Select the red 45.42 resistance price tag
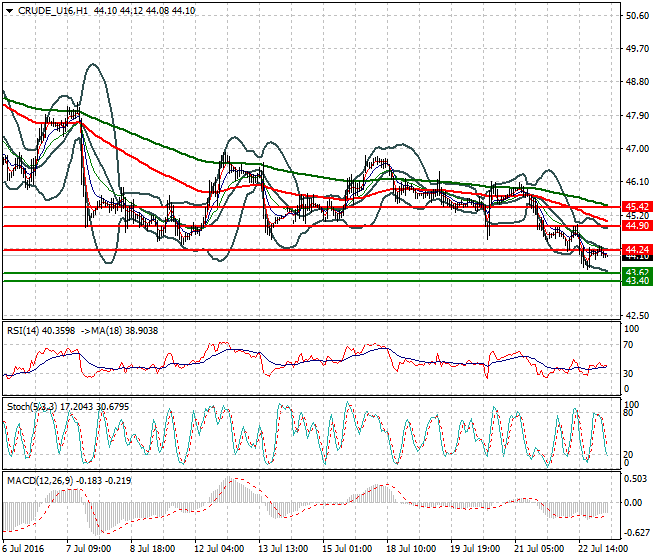The height and width of the screenshot is (560, 660). click(637, 207)
